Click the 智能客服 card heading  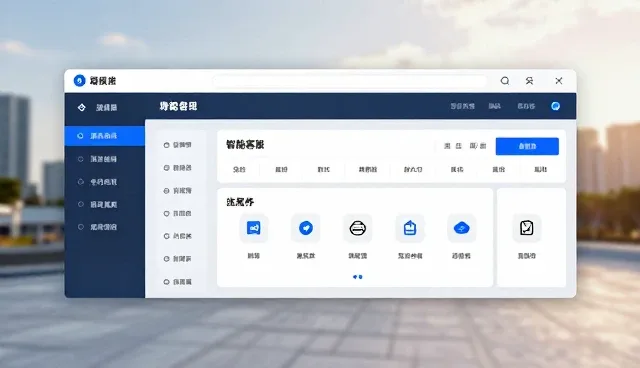[x=245, y=145]
